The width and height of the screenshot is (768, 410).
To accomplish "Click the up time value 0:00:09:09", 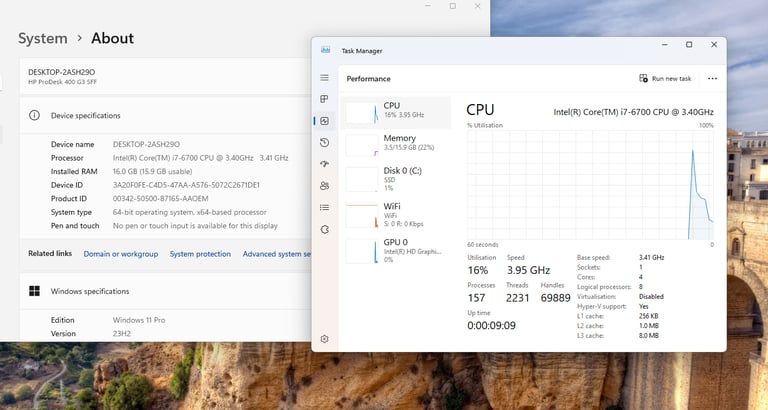I will (x=491, y=325).
